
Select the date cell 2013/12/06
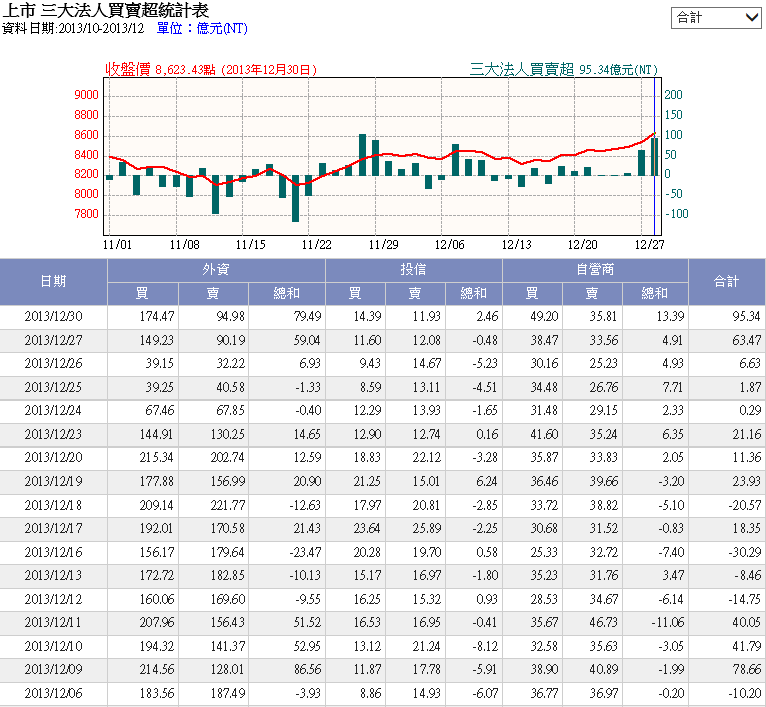click(53, 693)
